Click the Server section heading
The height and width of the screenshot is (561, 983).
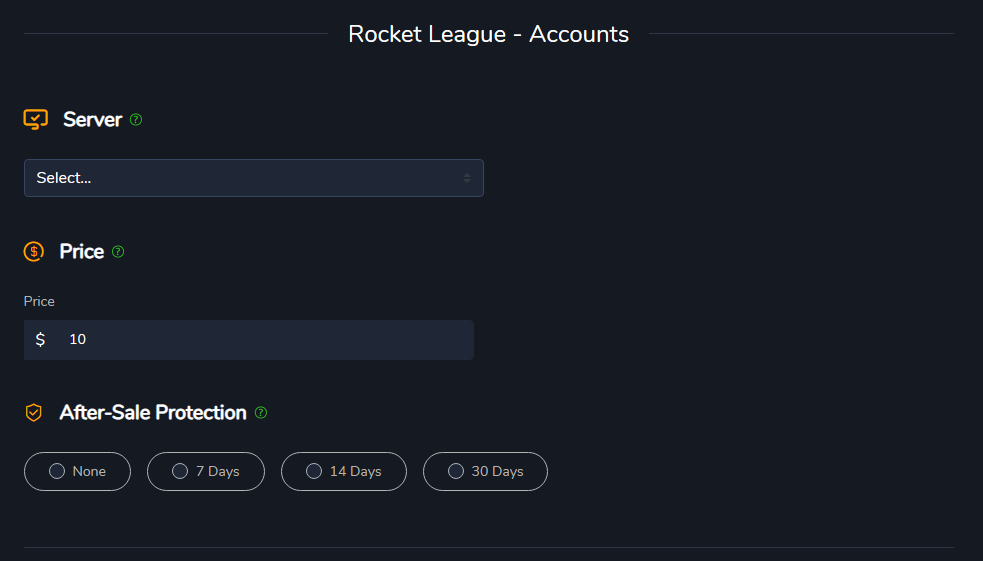tap(92, 120)
